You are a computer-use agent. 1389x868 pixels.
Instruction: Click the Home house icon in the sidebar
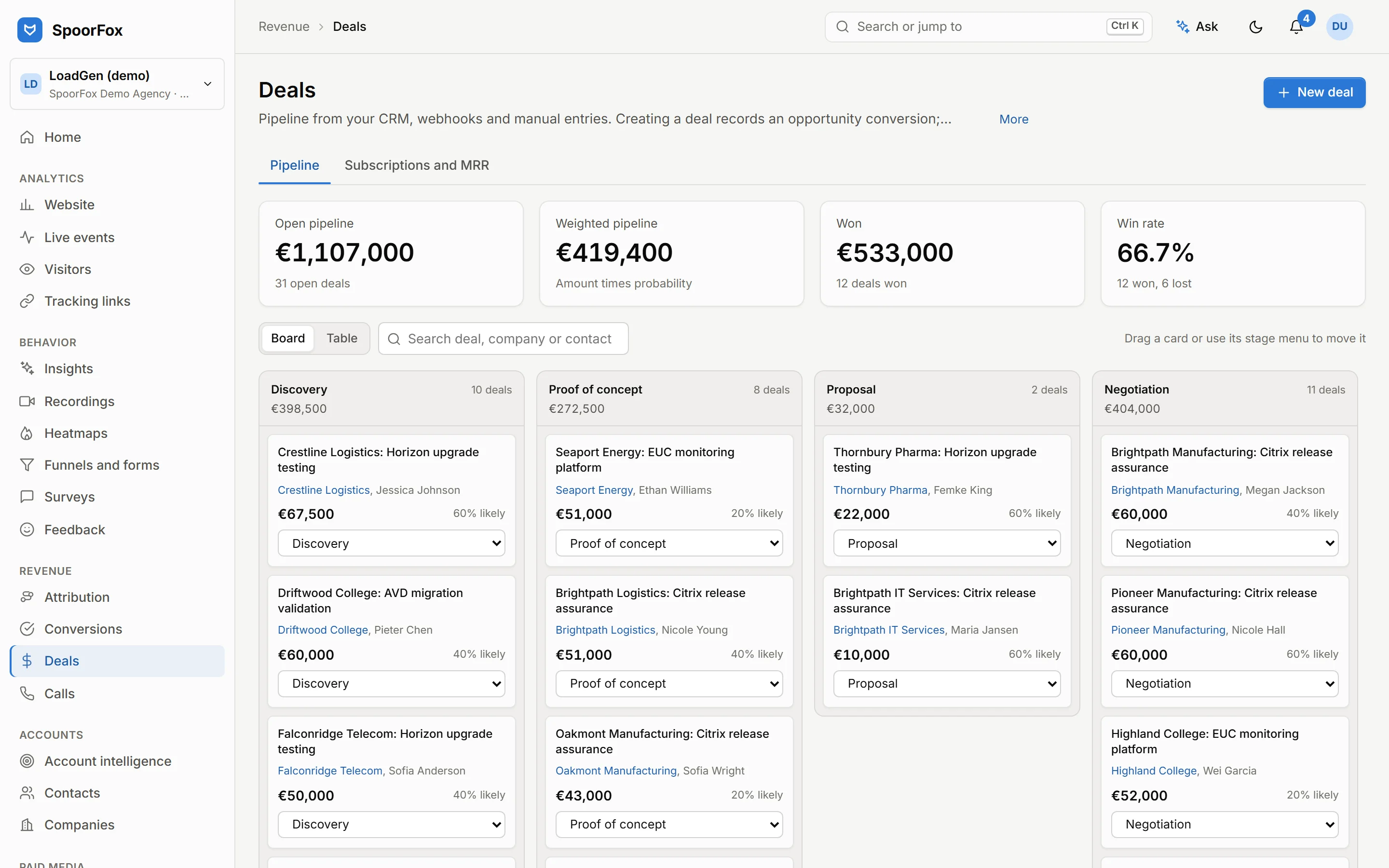coord(27,137)
